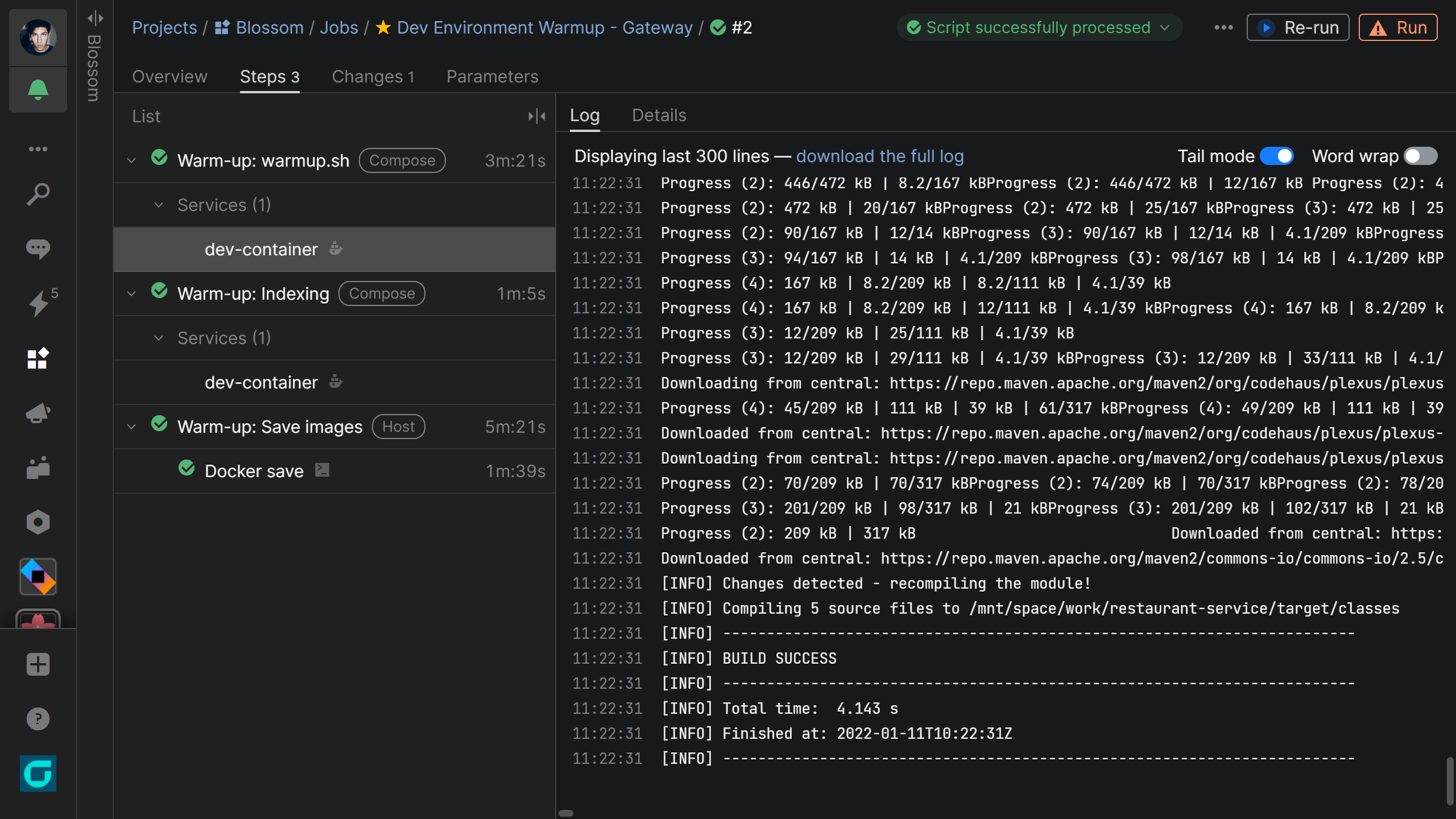The height and width of the screenshot is (819, 1456).
Task: Select the dev-container under warmup.sh
Action: coord(334,249)
